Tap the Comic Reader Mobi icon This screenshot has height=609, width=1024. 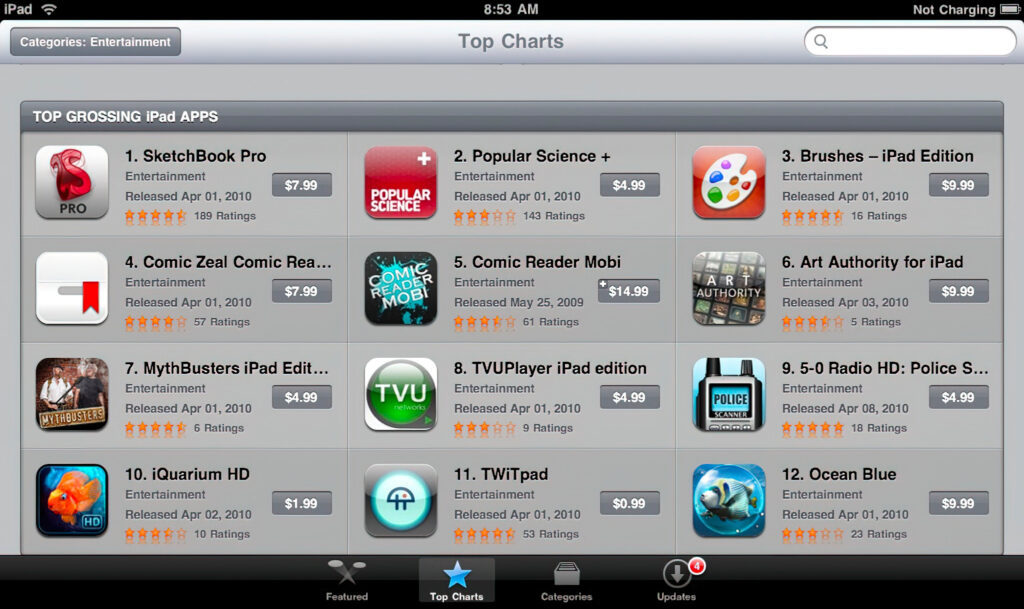pos(400,288)
